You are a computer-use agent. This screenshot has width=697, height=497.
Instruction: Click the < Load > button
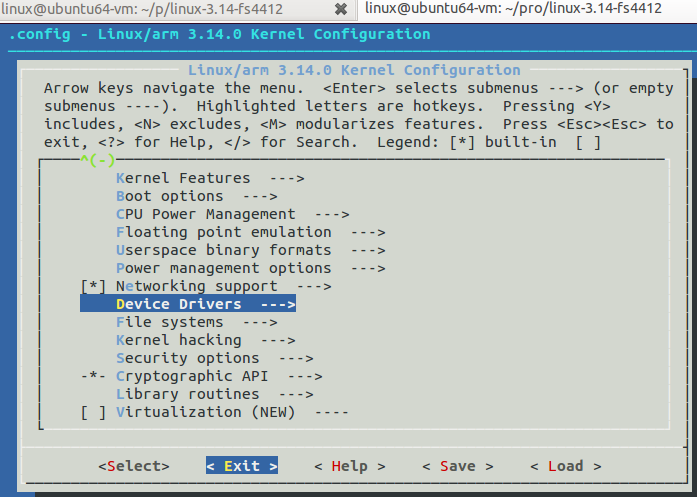pyautogui.click(x=566, y=466)
